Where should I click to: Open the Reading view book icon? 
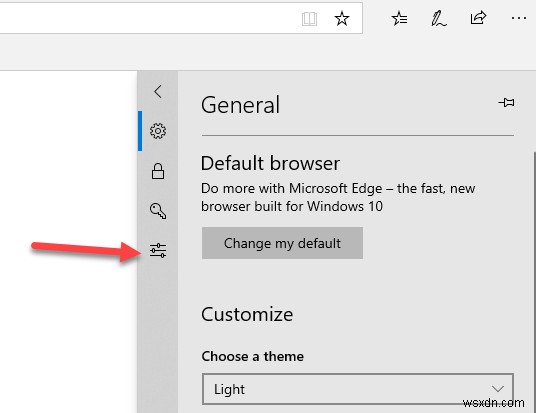(309, 19)
